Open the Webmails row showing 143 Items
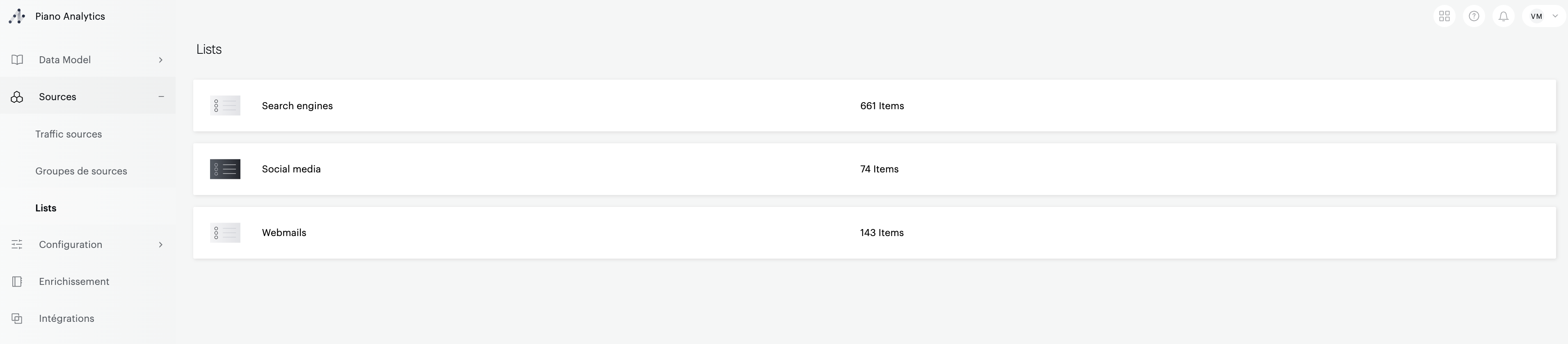The height and width of the screenshot is (344, 1568). 881,233
